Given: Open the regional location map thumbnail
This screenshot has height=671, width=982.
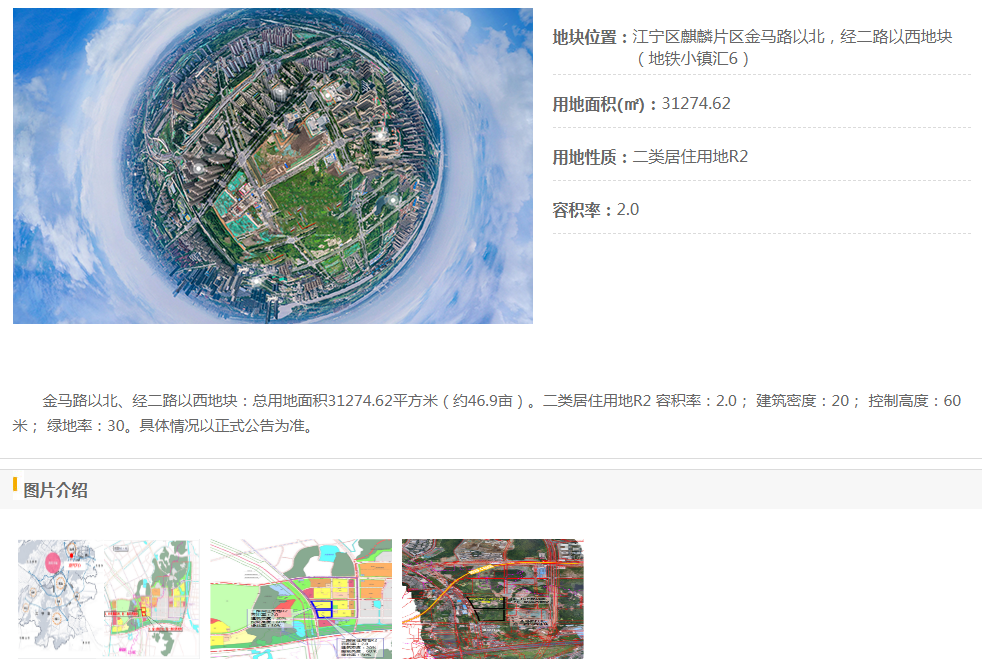Looking at the screenshot, I should click(109, 599).
